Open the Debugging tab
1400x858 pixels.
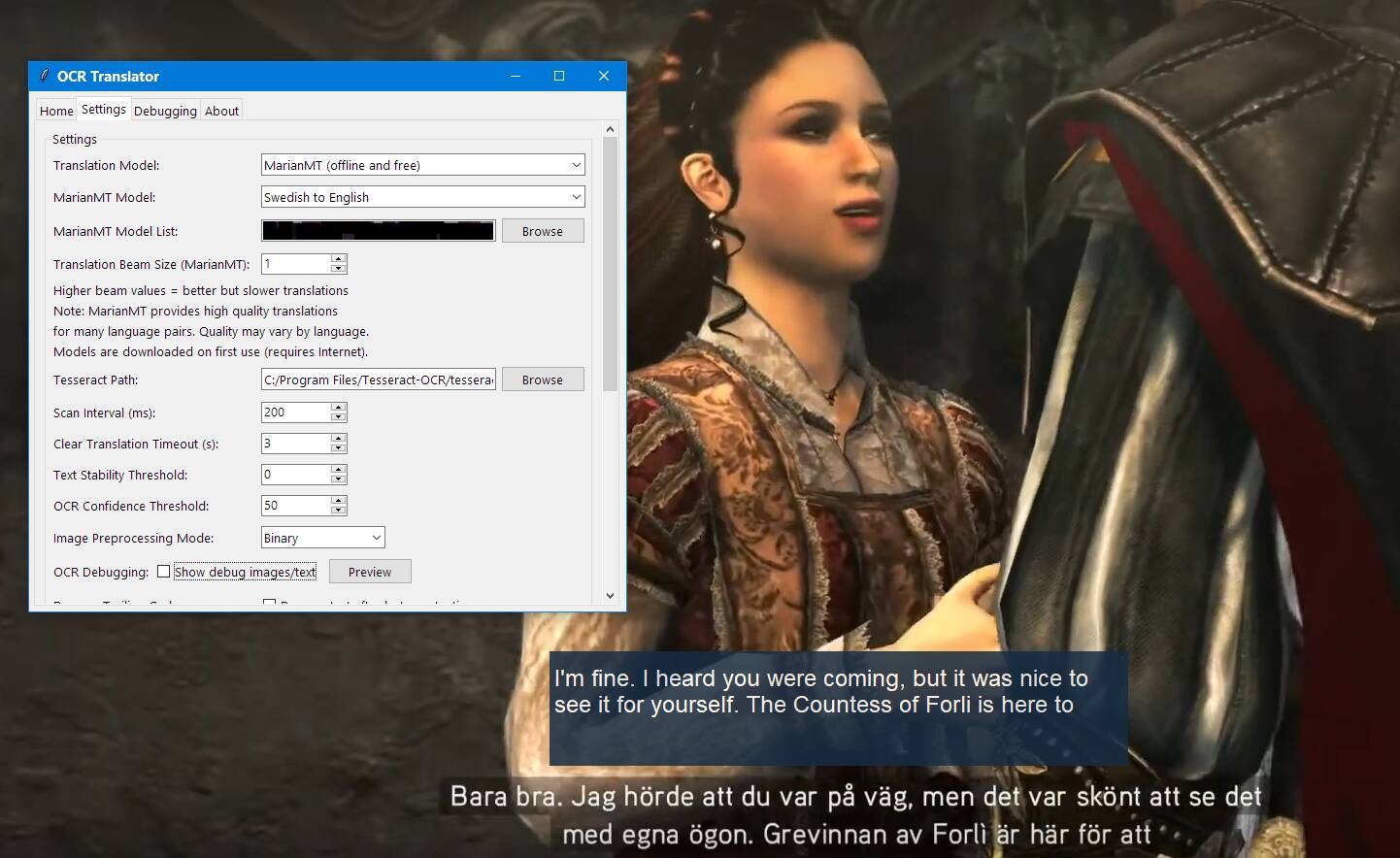tap(165, 111)
